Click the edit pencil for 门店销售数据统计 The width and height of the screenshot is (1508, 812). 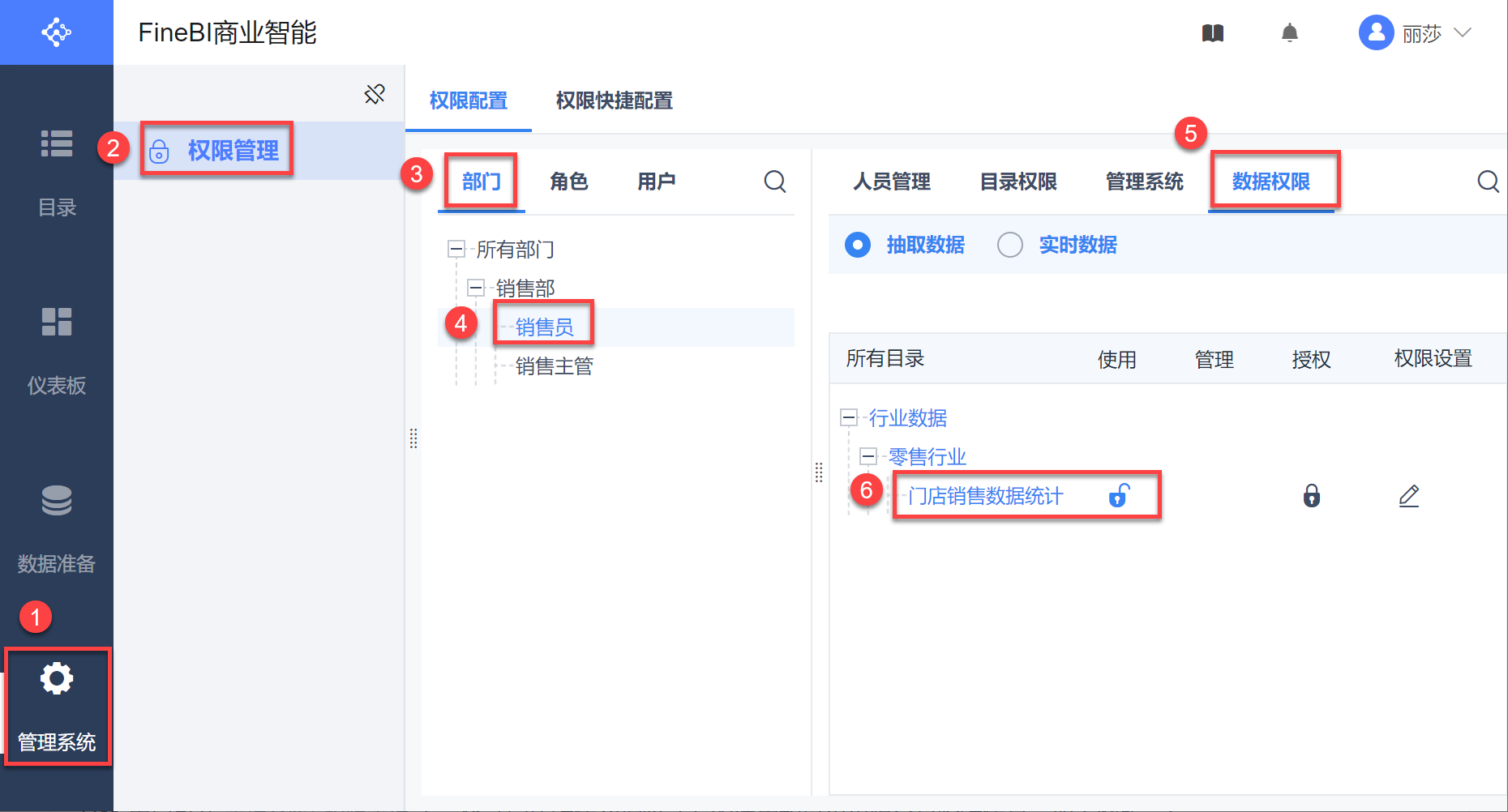coord(1409,496)
